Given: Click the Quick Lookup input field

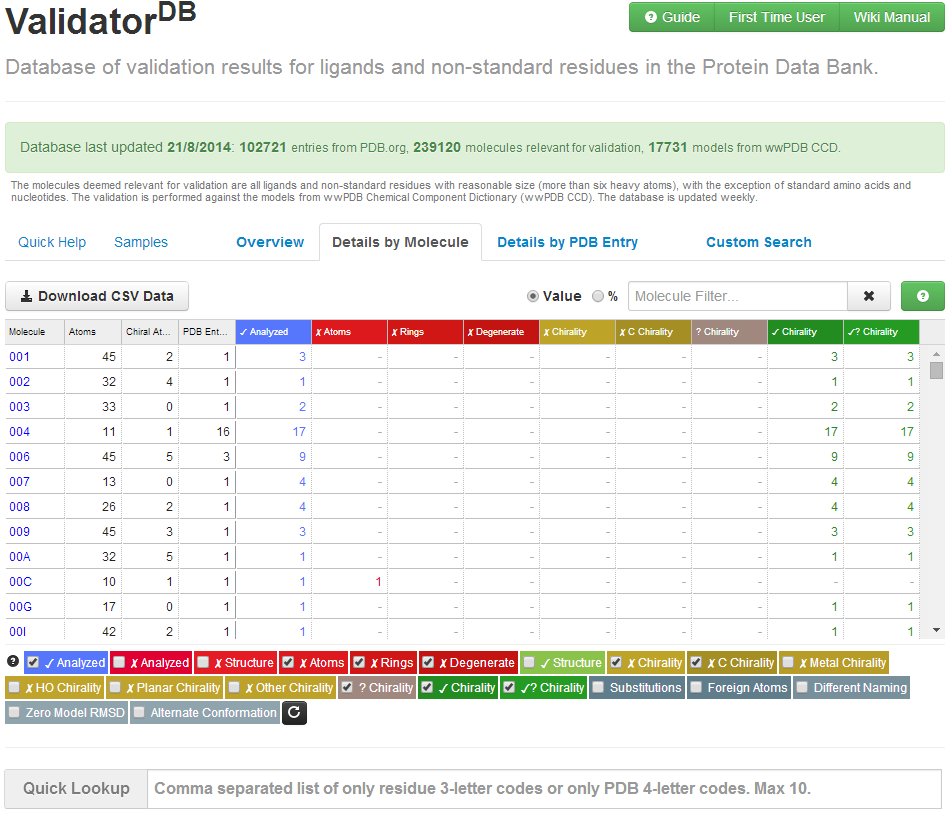Looking at the screenshot, I should click(x=544, y=789).
